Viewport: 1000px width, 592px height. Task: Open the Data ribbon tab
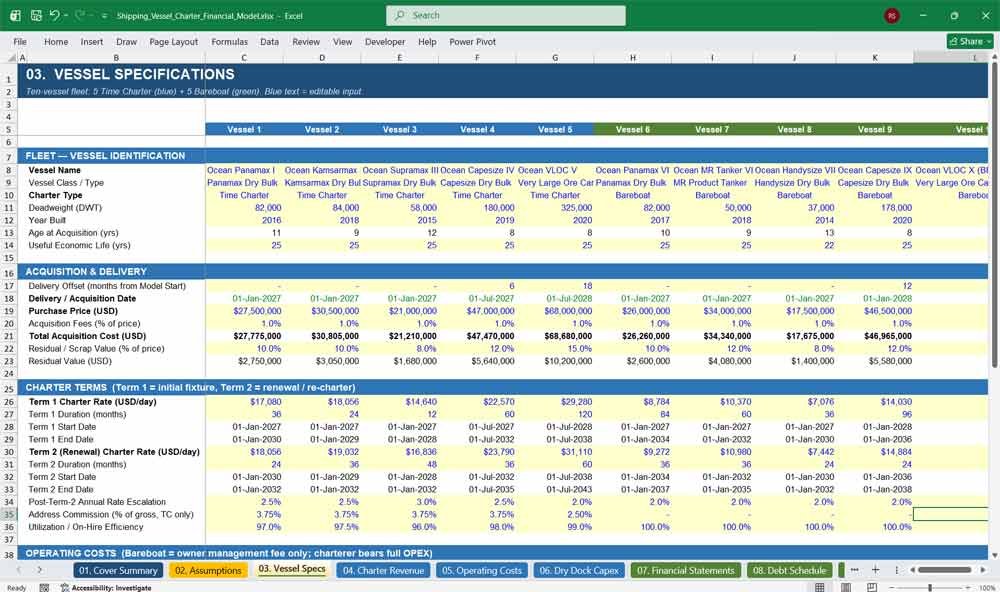click(269, 41)
